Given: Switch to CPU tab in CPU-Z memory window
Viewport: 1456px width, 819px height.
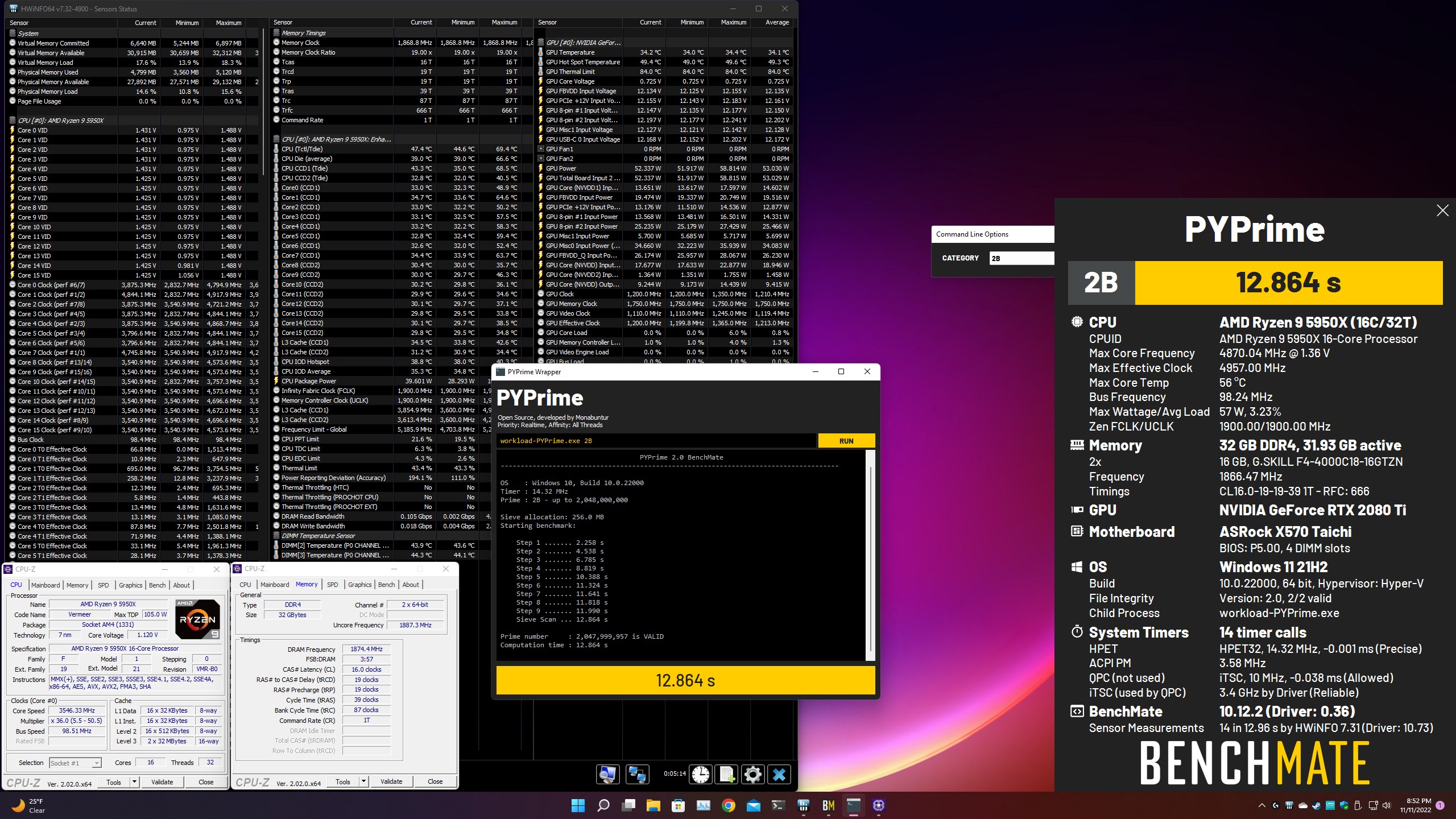Looking at the screenshot, I should coord(245,584).
